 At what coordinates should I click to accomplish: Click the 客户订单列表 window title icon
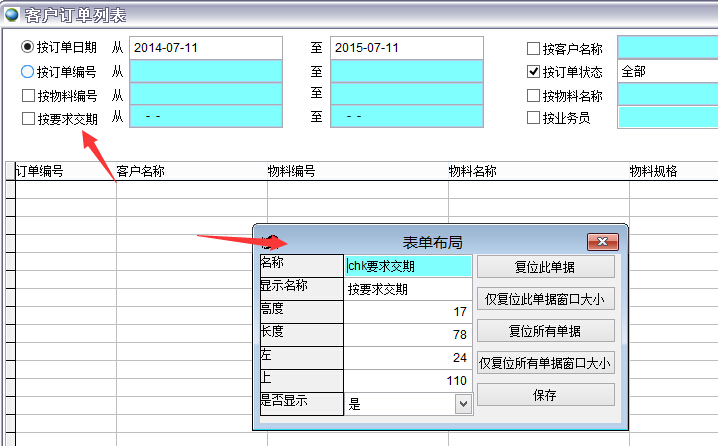pyautogui.click(x=11, y=14)
